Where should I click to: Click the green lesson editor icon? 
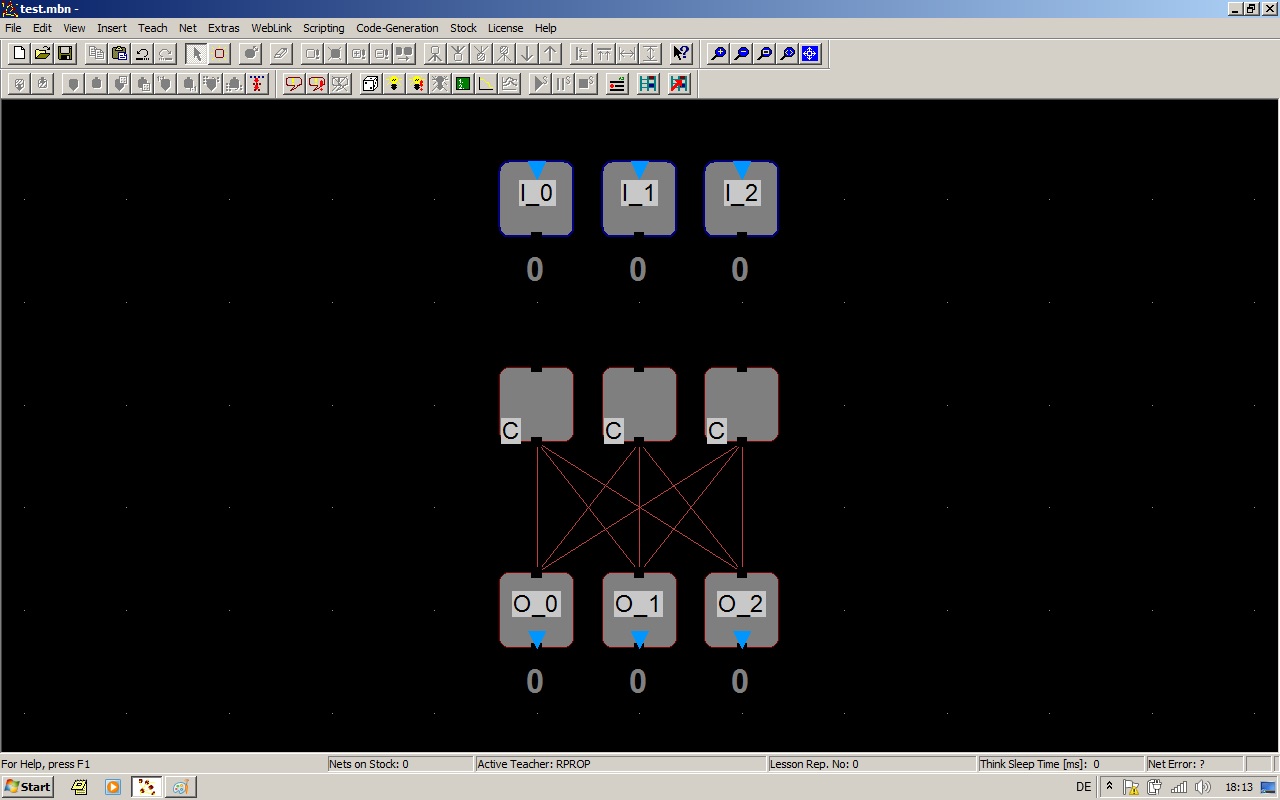coord(463,84)
